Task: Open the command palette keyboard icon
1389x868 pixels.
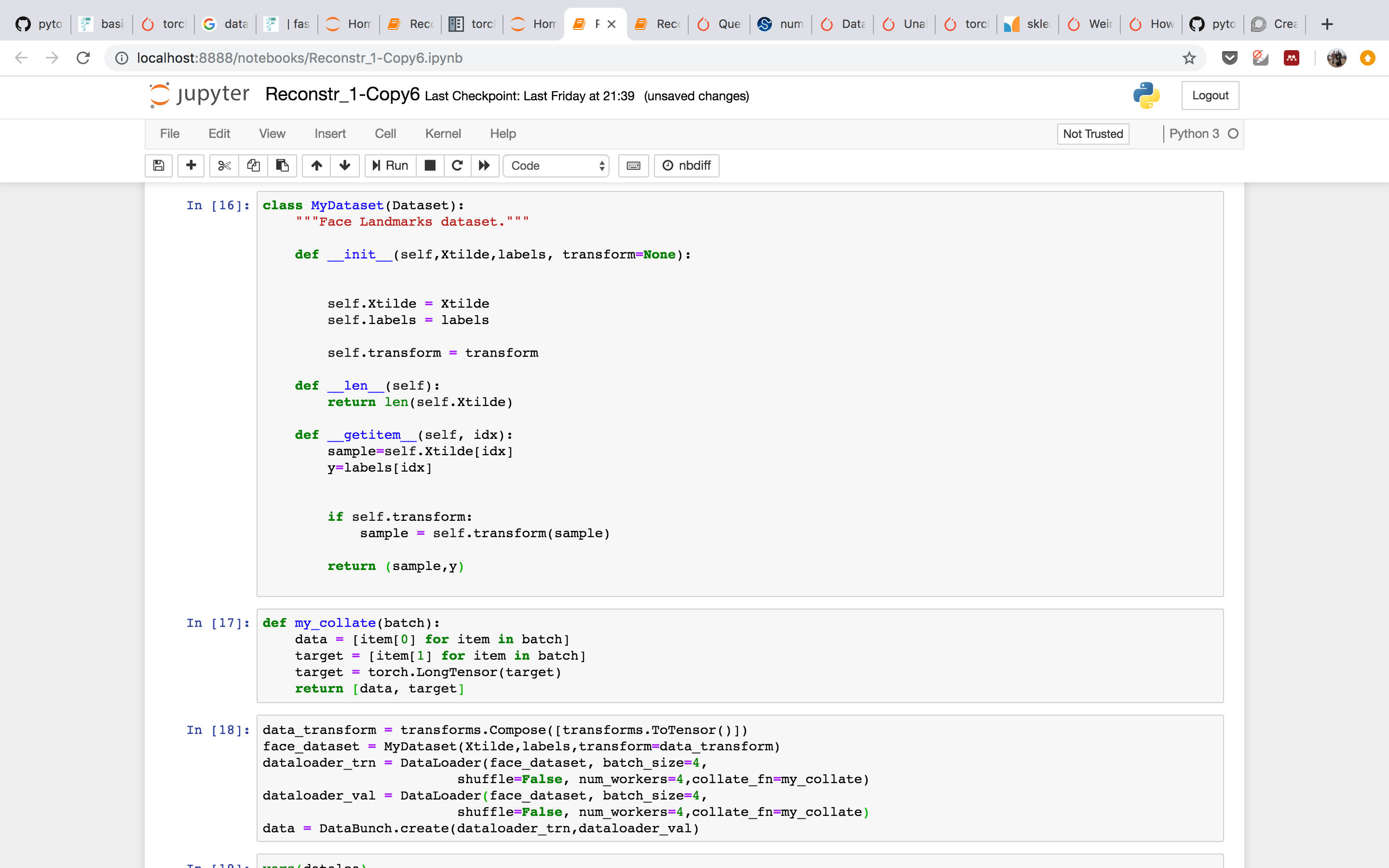Action: click(x=634, y=165)
